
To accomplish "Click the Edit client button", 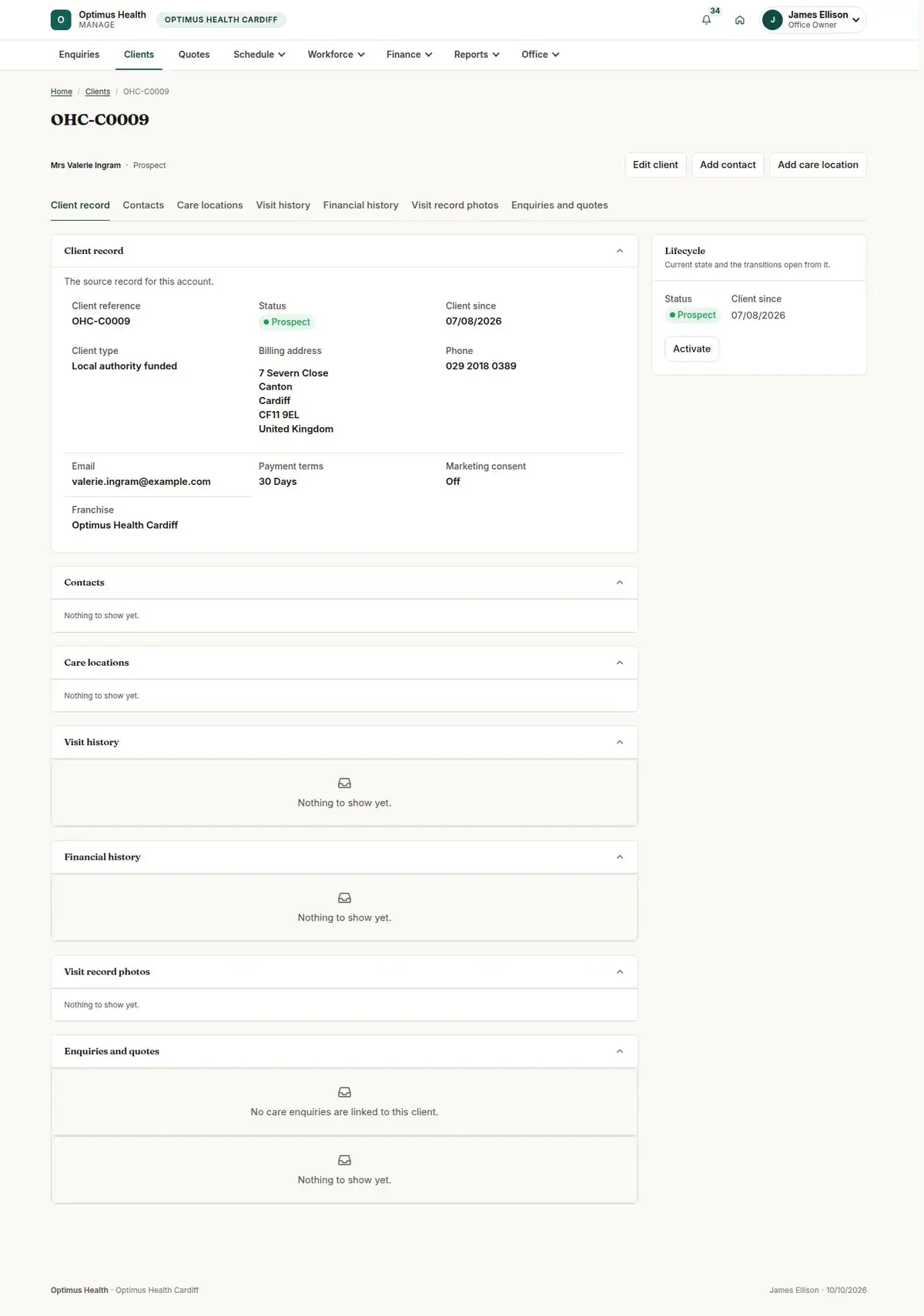I will (655, 165).
